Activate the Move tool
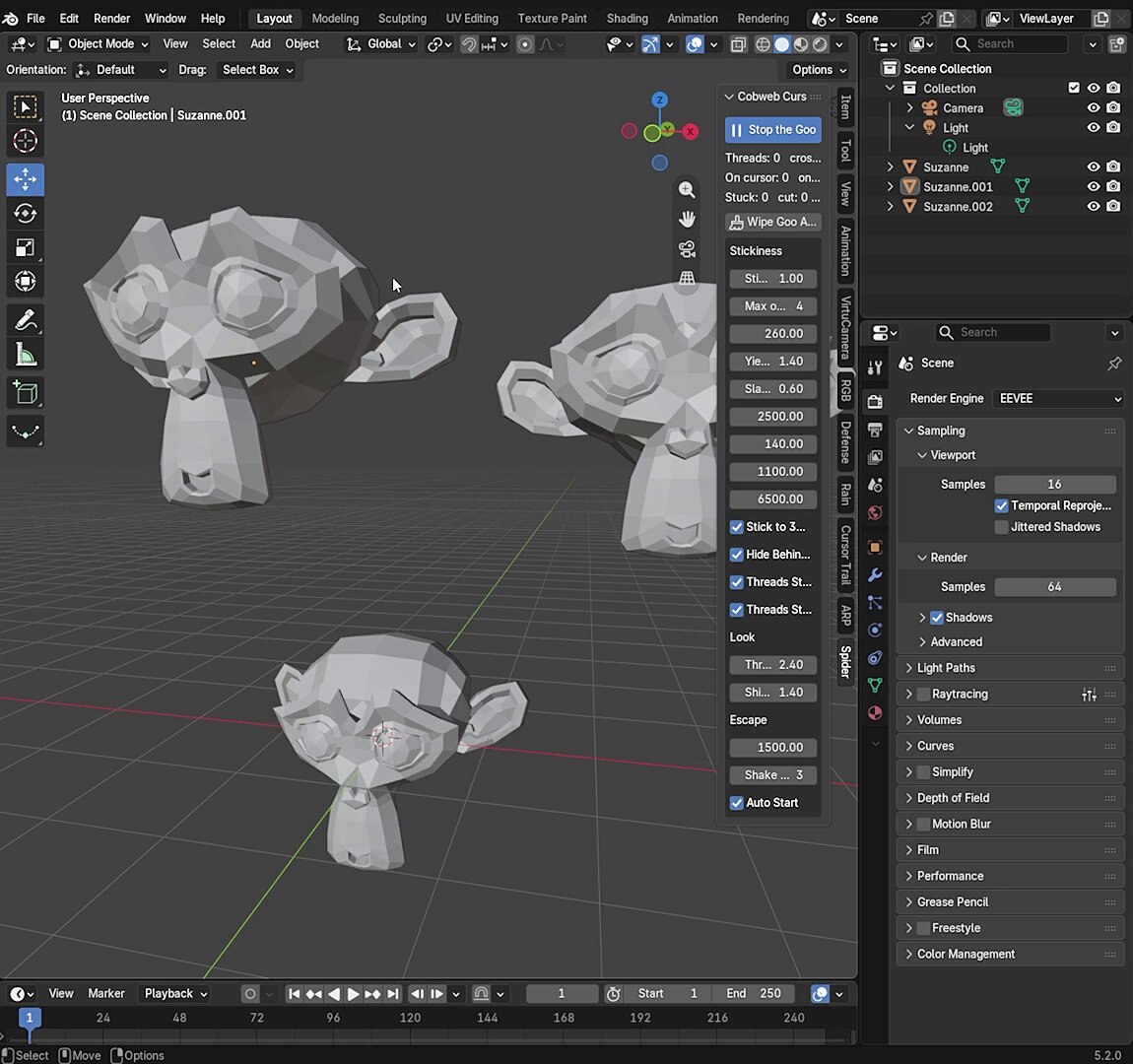The height and width of the screenshot is (1064, 1133). tap(26, 179)
